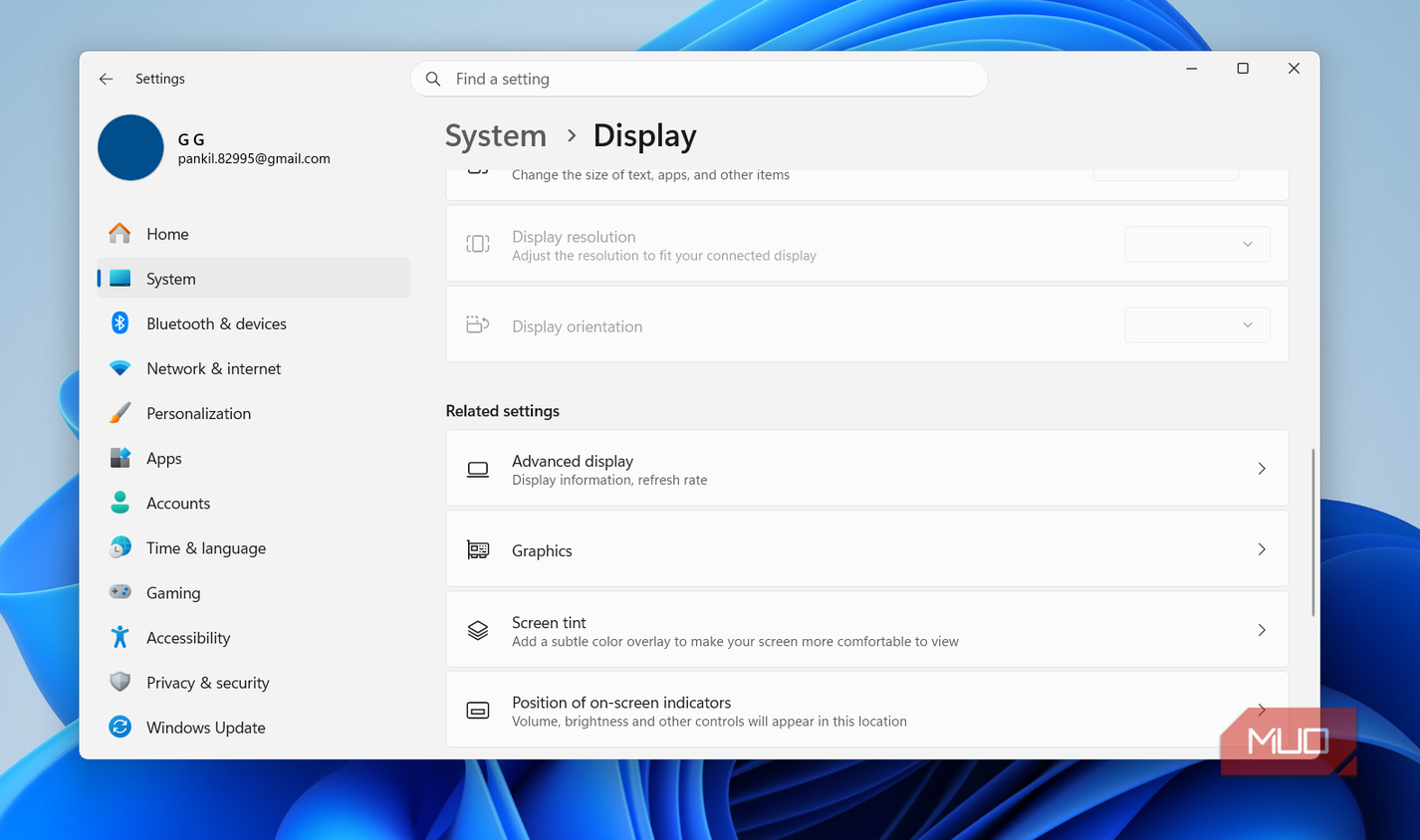Image resolution: width=1420 pixels, height=840 pixels.
Task: Open the Advanced display settings row
Action: (867, 469)
